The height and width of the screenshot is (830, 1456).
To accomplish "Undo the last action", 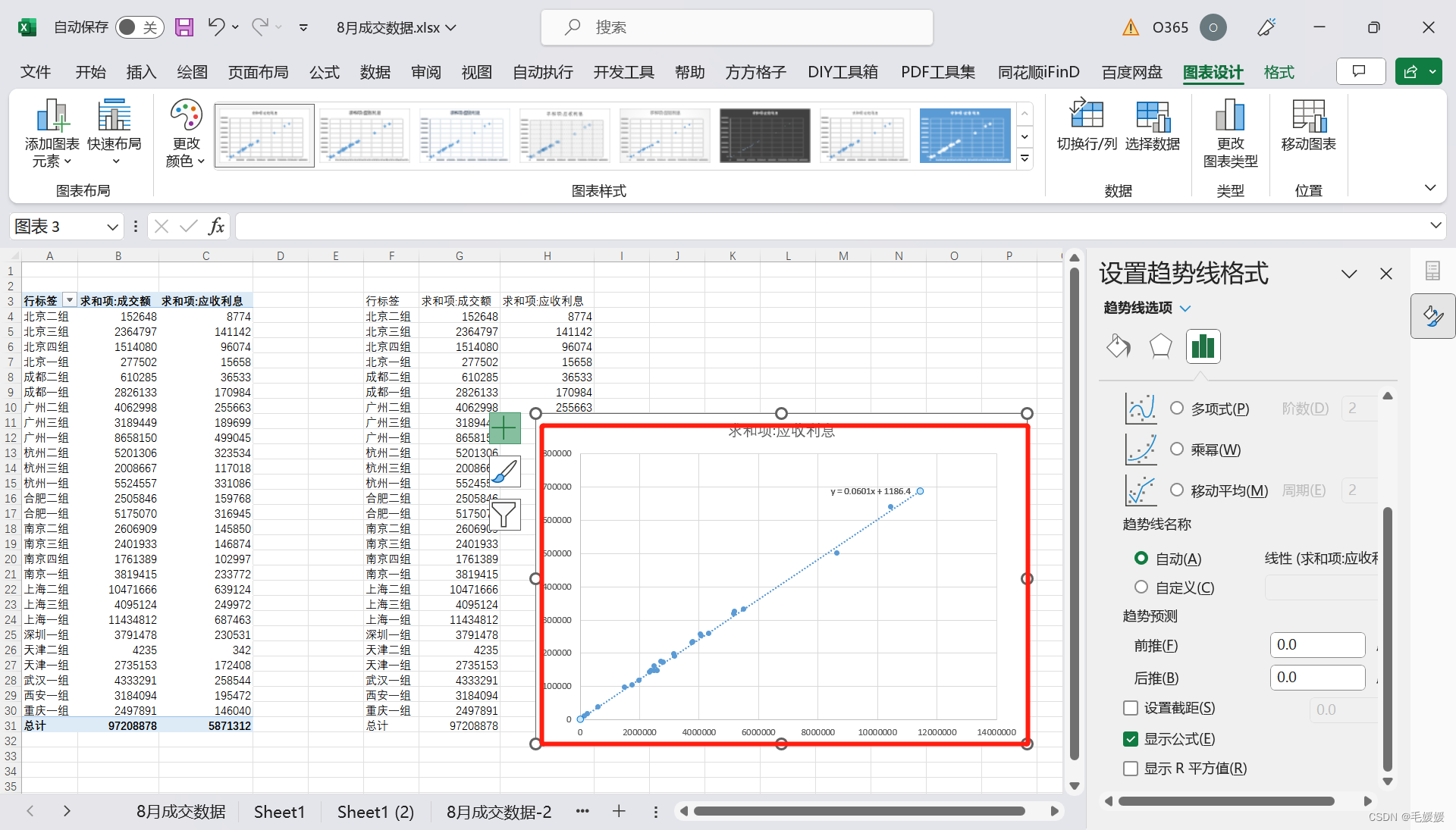I will pos(216,27).
